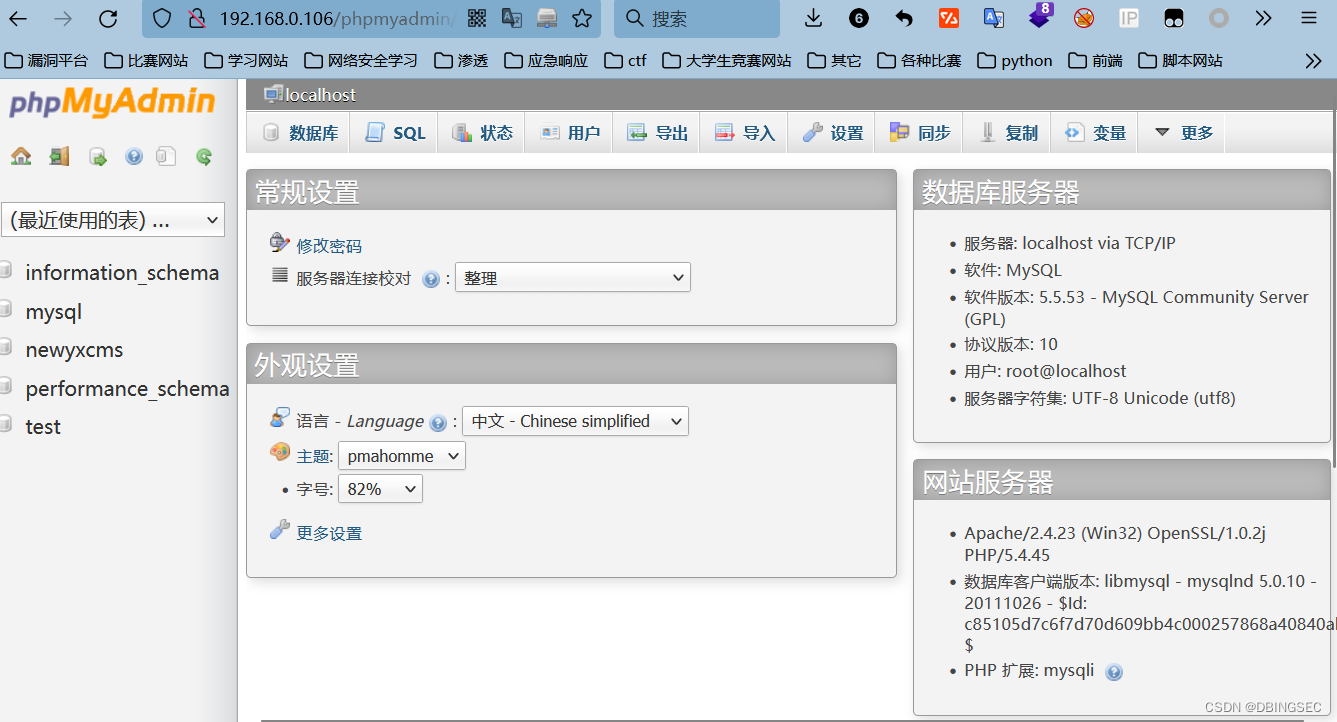Open the theme dropdown showing pmahomme
The height and width of the screenshot is (722, 1337).
point(402,456)
